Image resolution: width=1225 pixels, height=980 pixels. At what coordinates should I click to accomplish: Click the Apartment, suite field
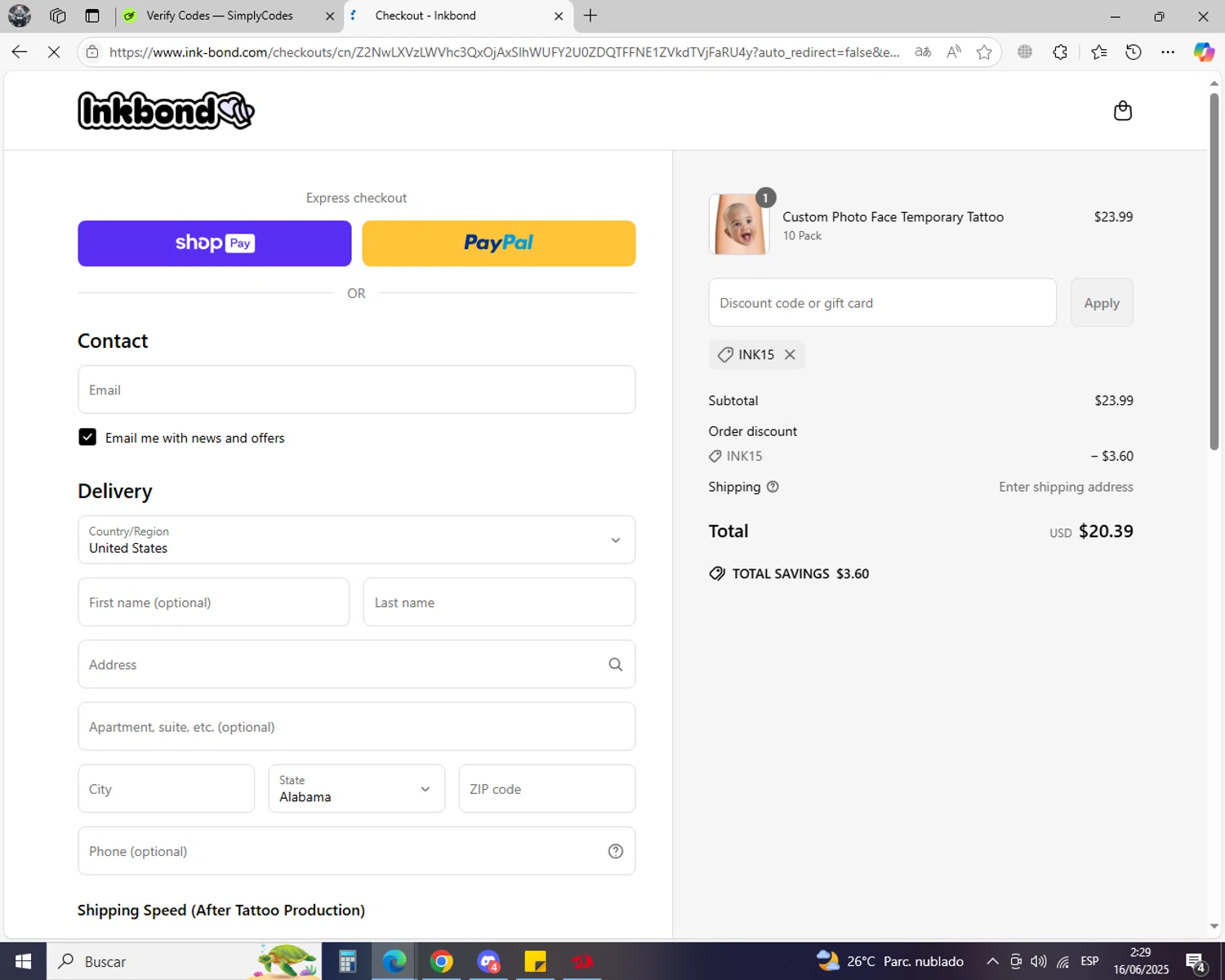[356, 726]
